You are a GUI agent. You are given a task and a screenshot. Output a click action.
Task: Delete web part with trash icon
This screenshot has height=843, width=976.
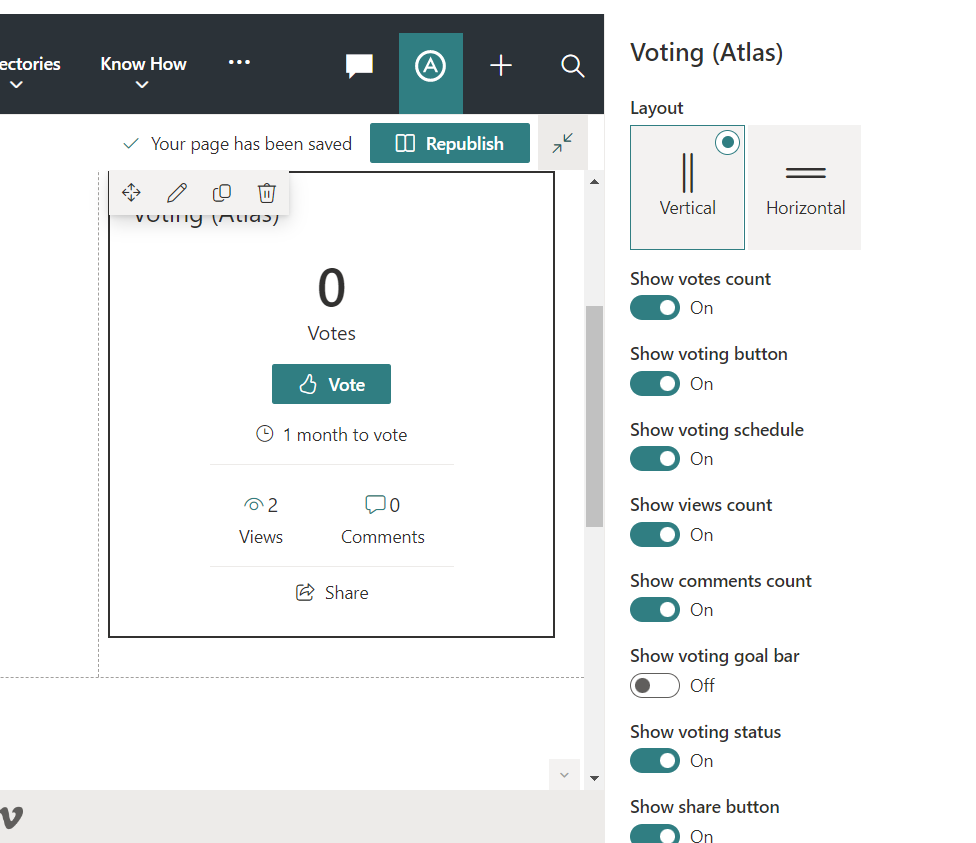pos(266,193)
